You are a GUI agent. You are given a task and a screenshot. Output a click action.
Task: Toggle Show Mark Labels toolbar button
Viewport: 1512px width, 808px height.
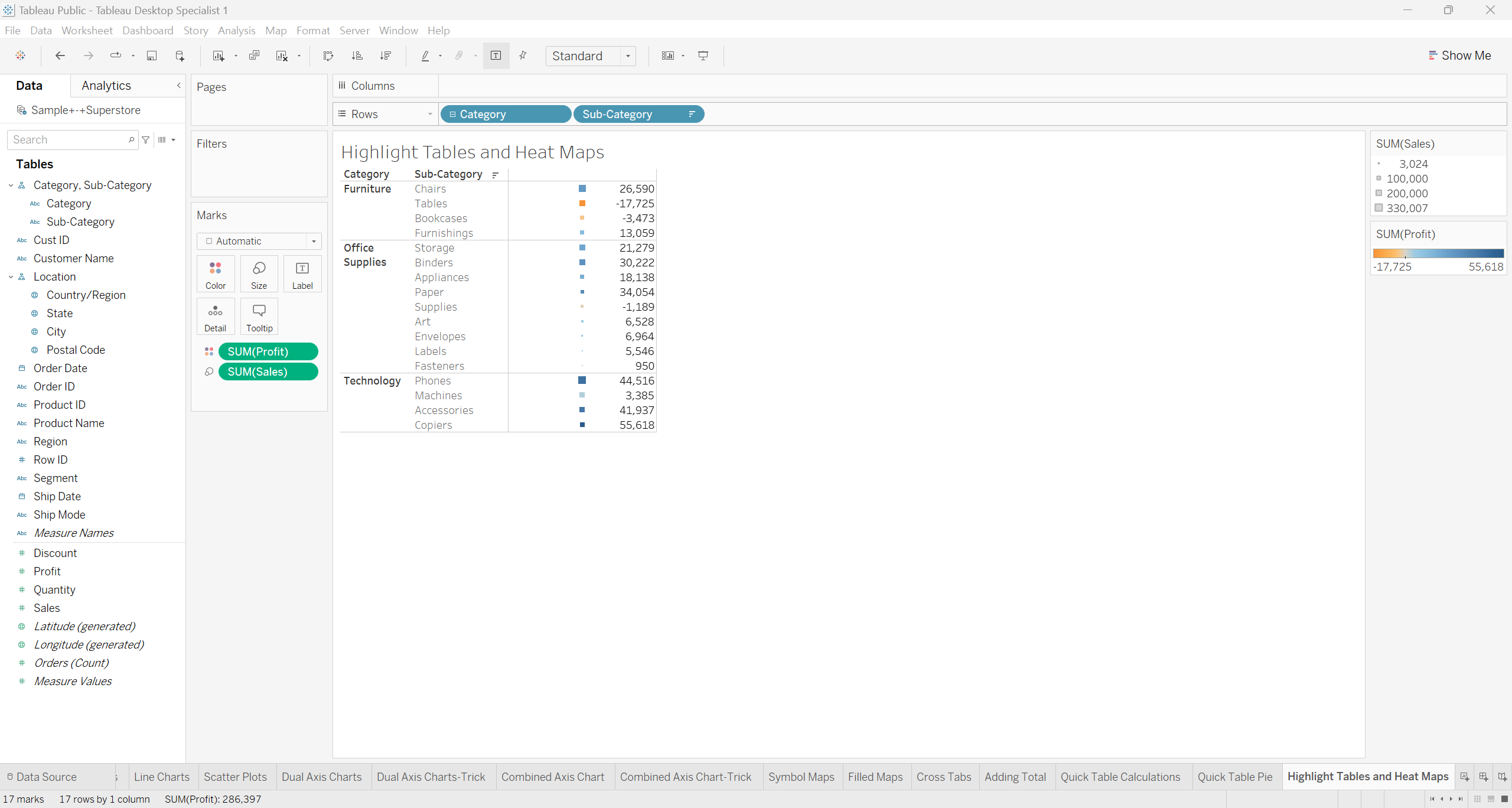[496, 56]
